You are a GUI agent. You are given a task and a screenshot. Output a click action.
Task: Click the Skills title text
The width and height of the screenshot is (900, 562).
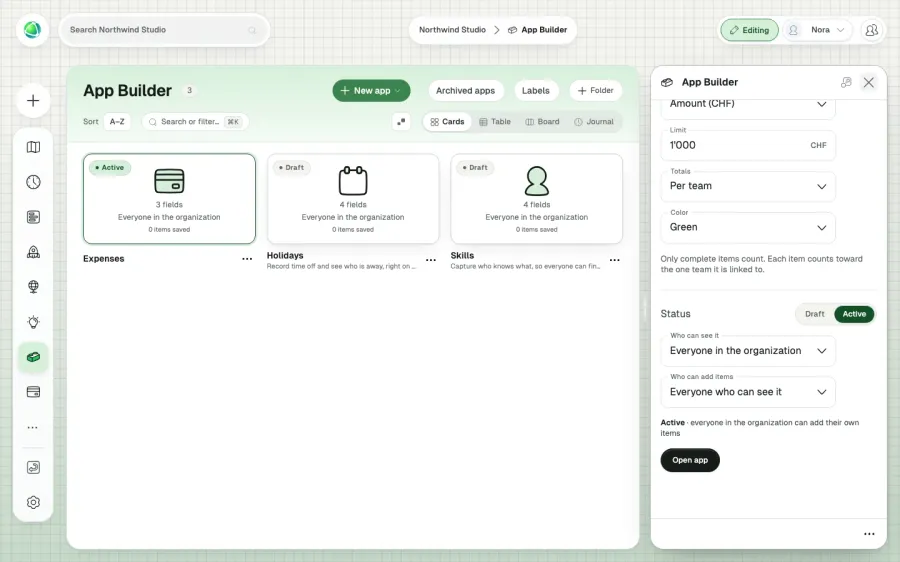click(462, 255)
